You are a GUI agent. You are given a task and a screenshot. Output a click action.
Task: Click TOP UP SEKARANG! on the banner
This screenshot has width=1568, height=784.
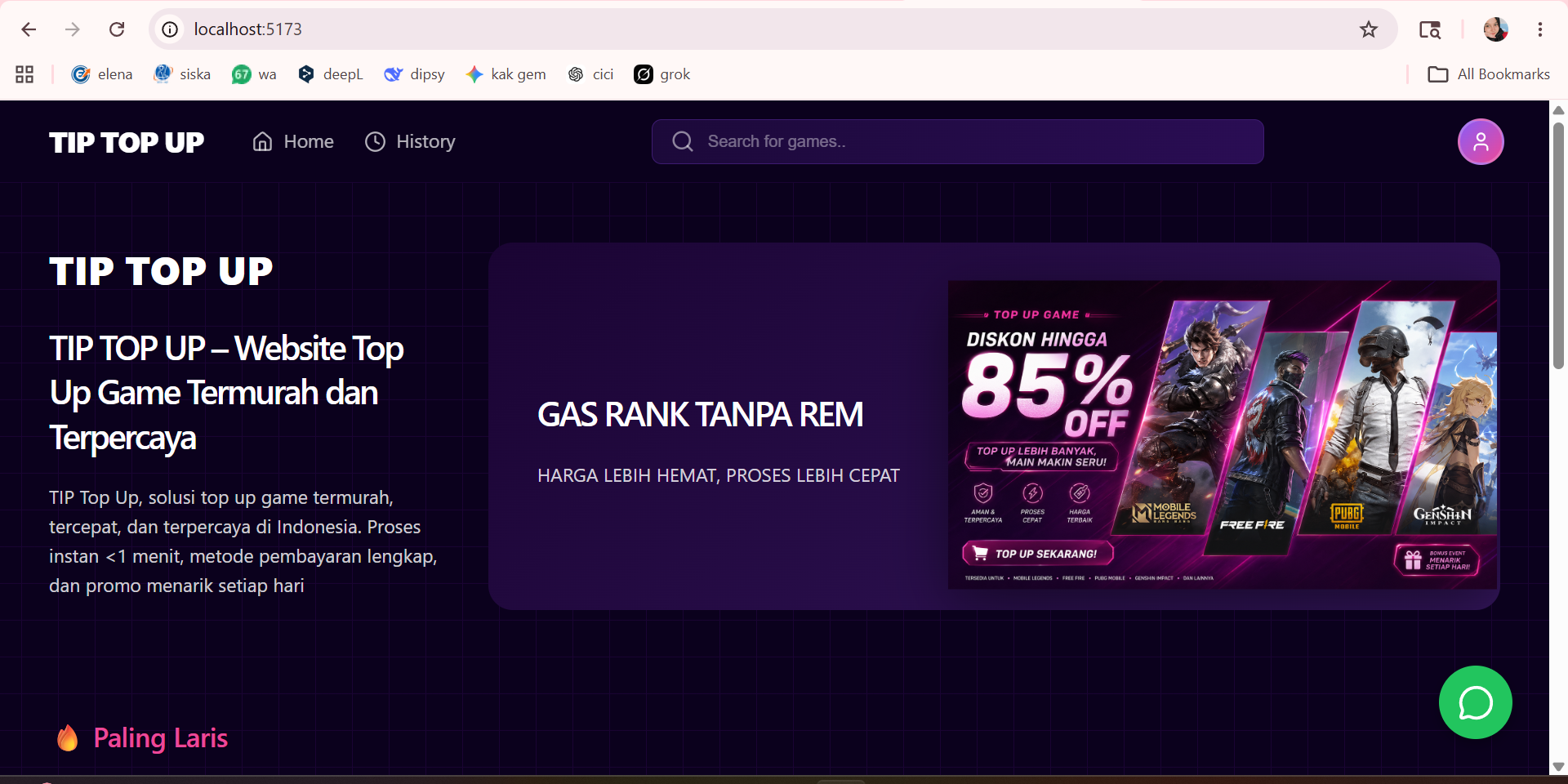tap(1038, 554)
